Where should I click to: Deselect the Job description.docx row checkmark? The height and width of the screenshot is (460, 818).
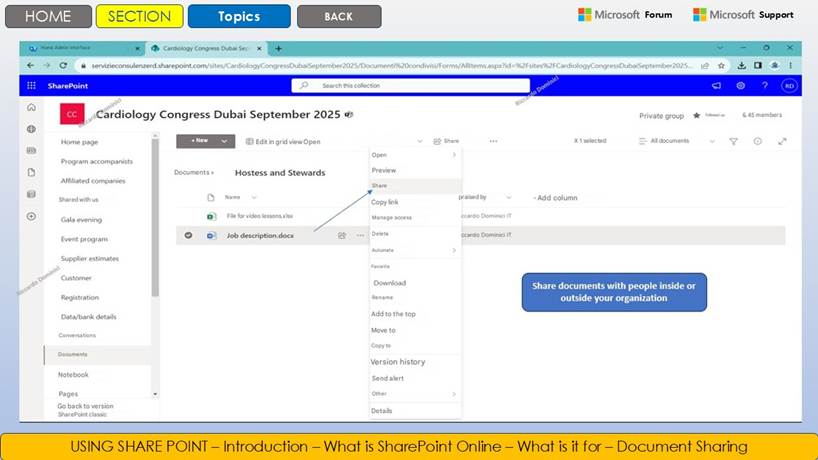(188, 235)
